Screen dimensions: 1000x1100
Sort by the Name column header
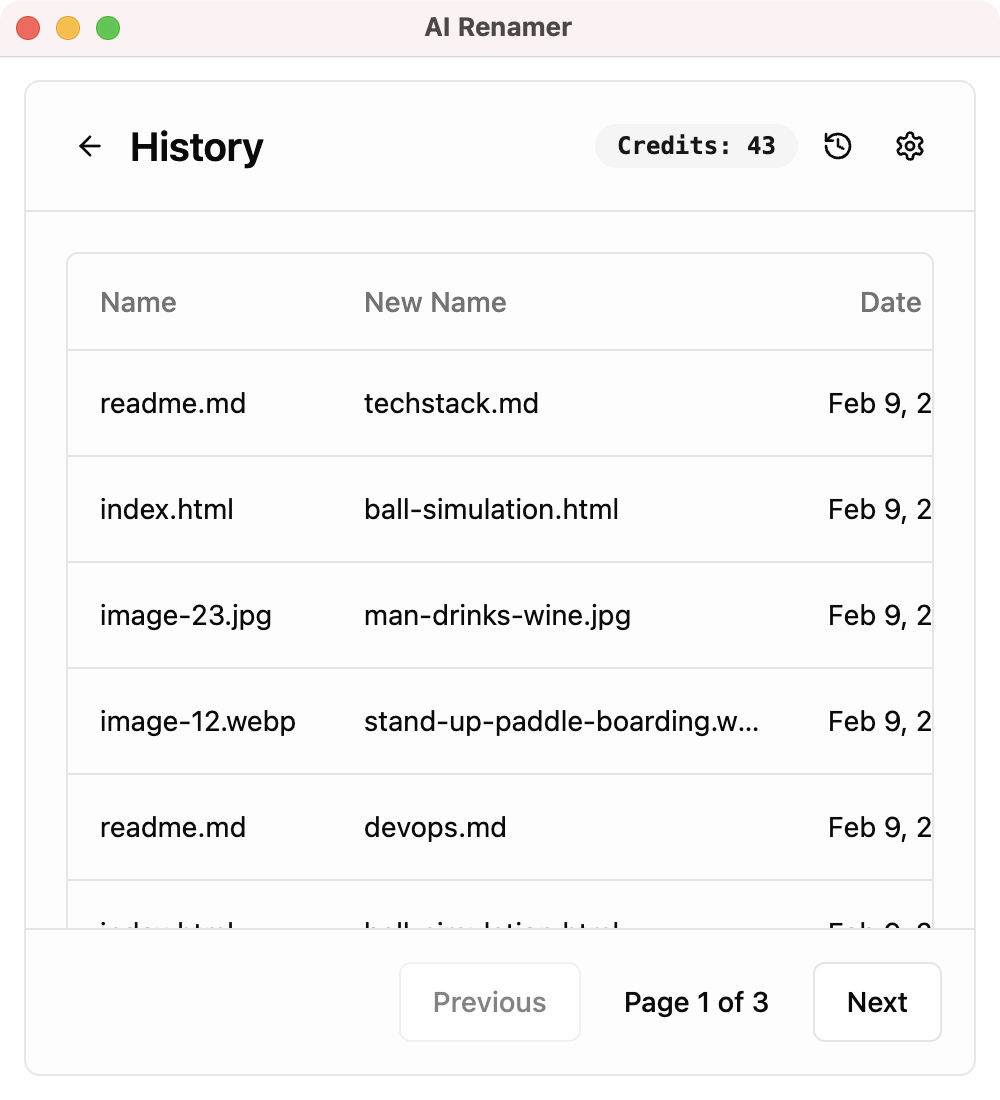pos(138,302)
